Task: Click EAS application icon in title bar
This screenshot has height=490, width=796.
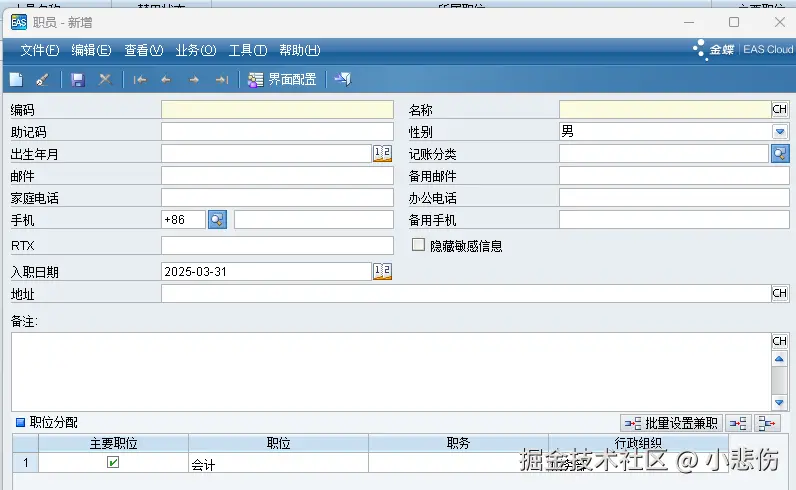Action: (x=19, y=22)
